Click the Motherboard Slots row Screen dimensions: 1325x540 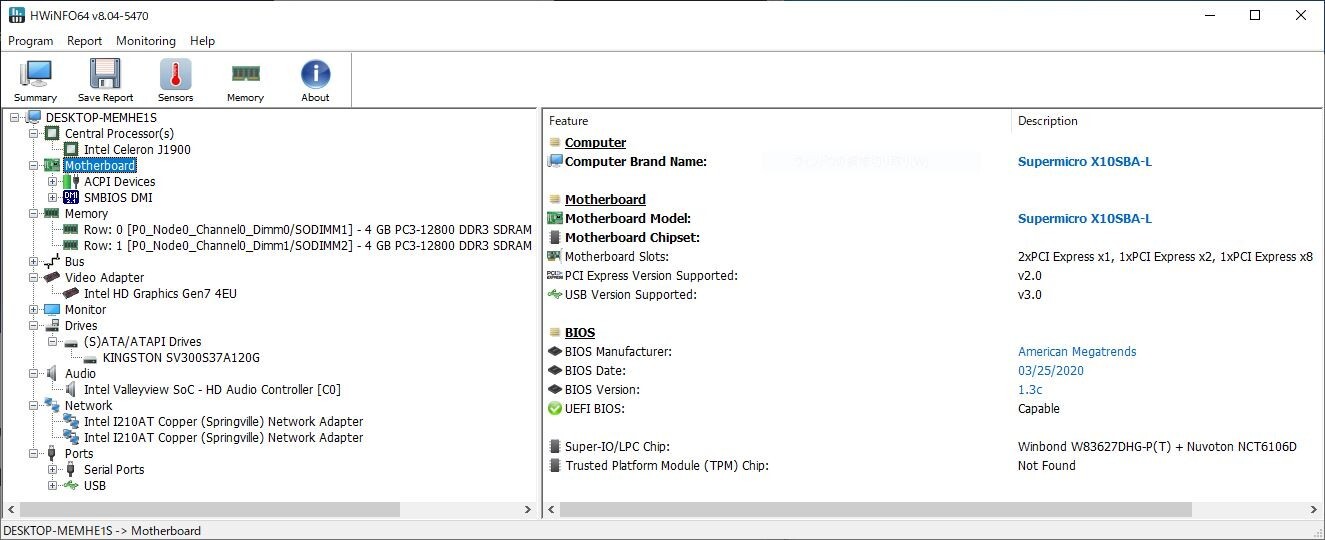coord(932,256)
